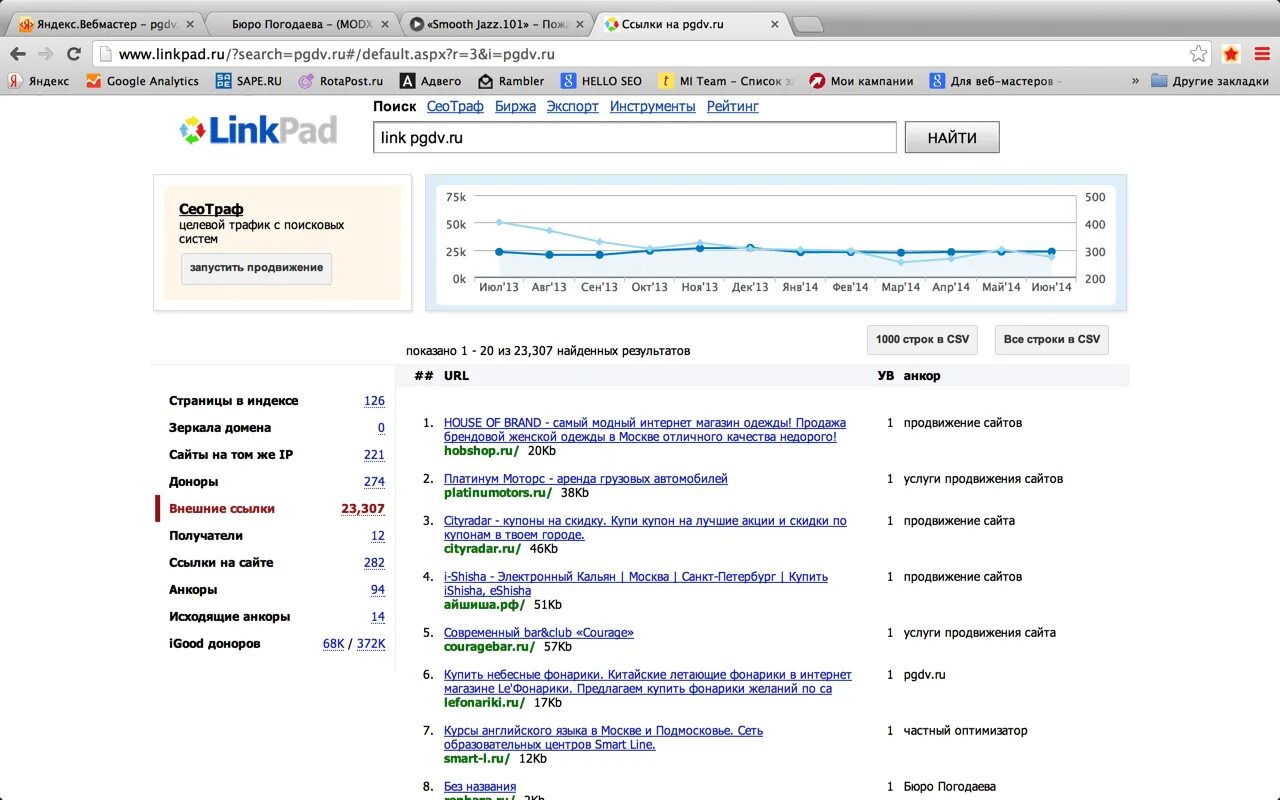
Task: Click the Дек'13 data point on chart
Action: point(750,248)
